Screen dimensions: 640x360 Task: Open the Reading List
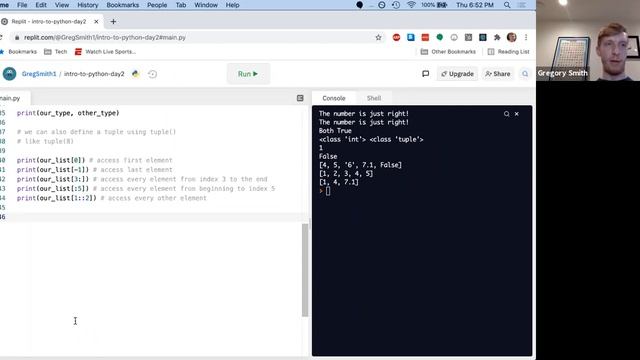tap(508, 52)
